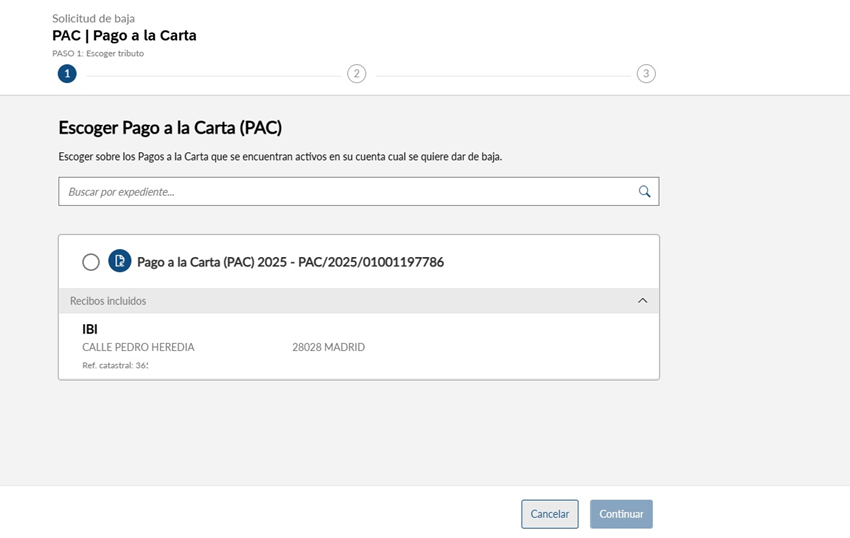850x538 pixels.
Task: Collapse the Recibos incluidos chevron
Action: click(x=642, y=300)
